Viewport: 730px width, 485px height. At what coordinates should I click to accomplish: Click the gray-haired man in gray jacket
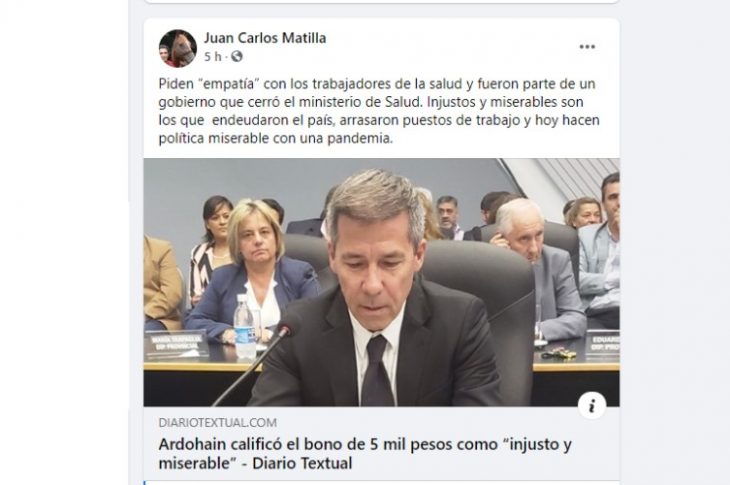coord(537,269)
